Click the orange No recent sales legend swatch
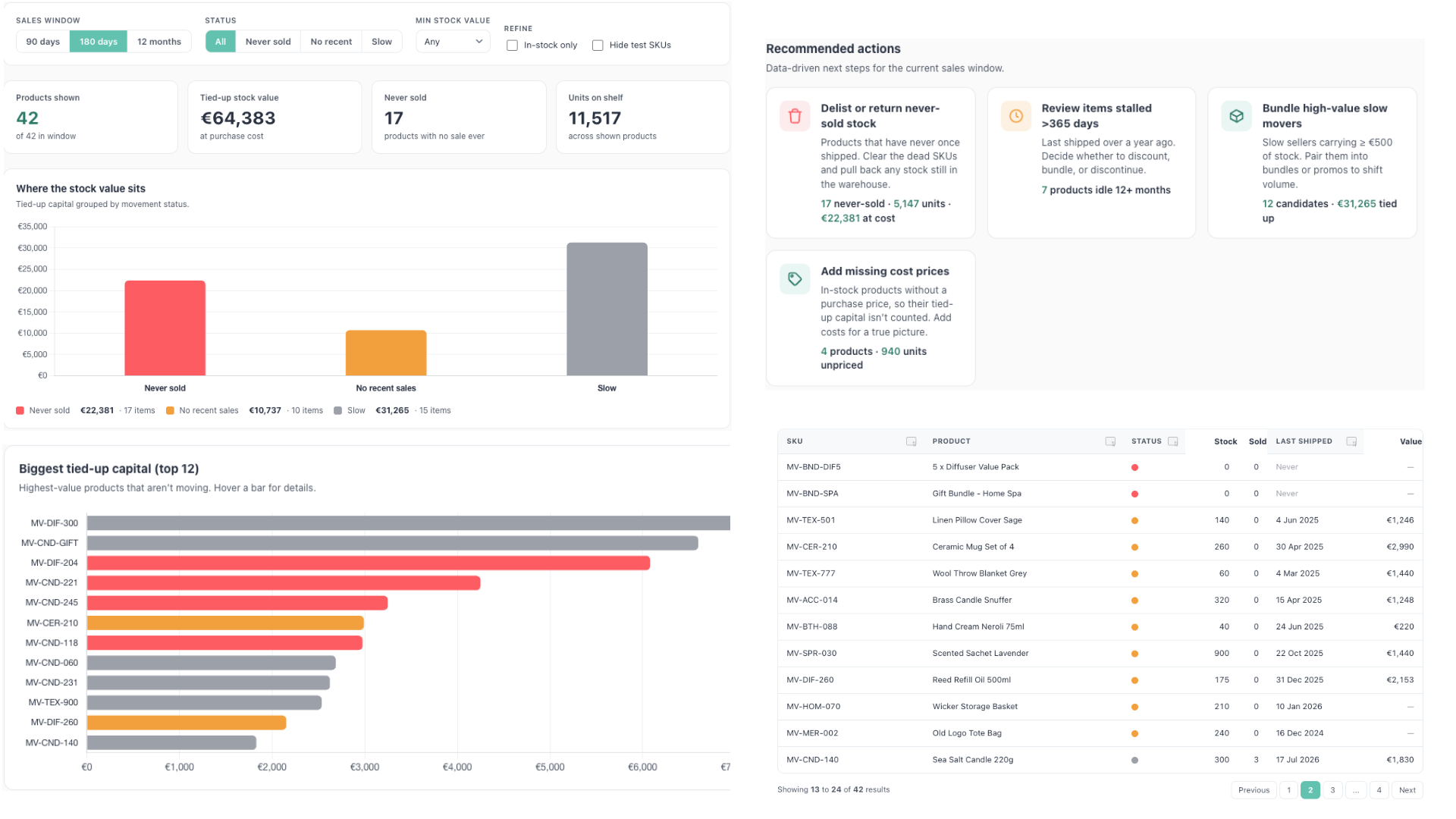 click(x=171, y=411)
